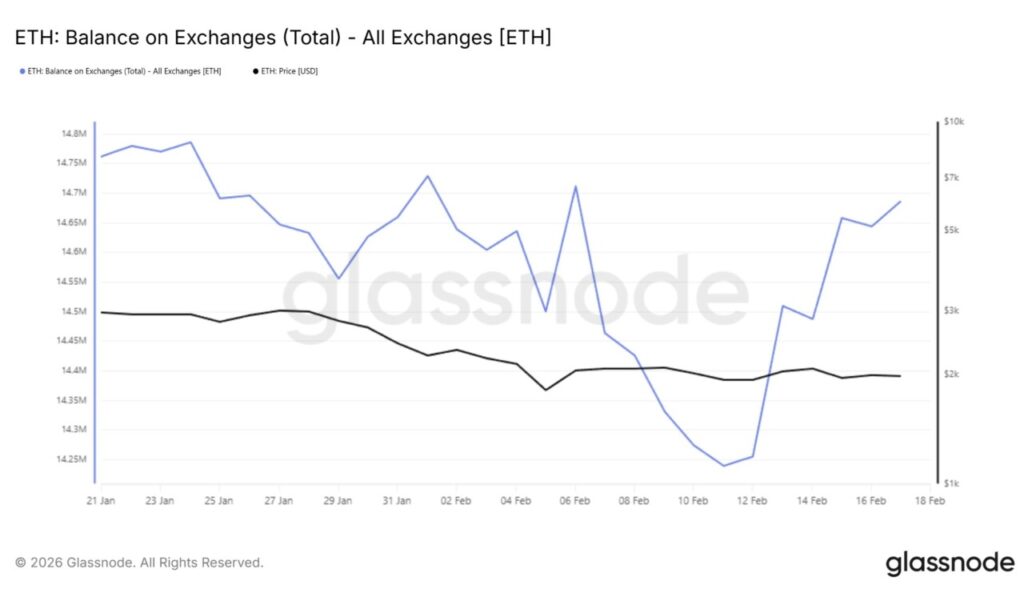
Task: Click the balance line peak at 06 Feb
Action: coord(575,186)
